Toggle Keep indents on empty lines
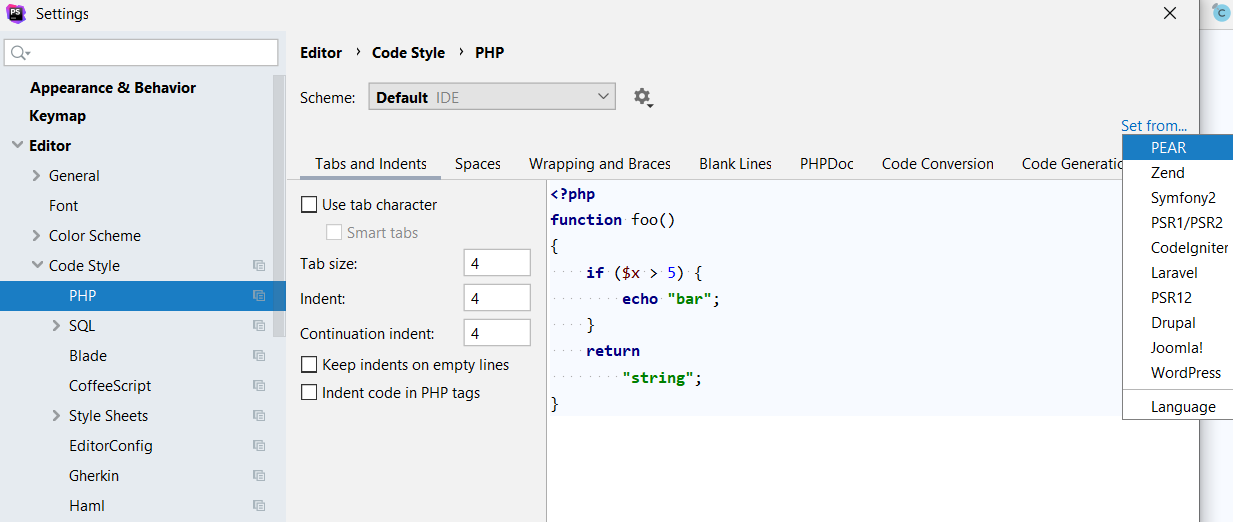 pyautogui.click(x=310, y=365)
